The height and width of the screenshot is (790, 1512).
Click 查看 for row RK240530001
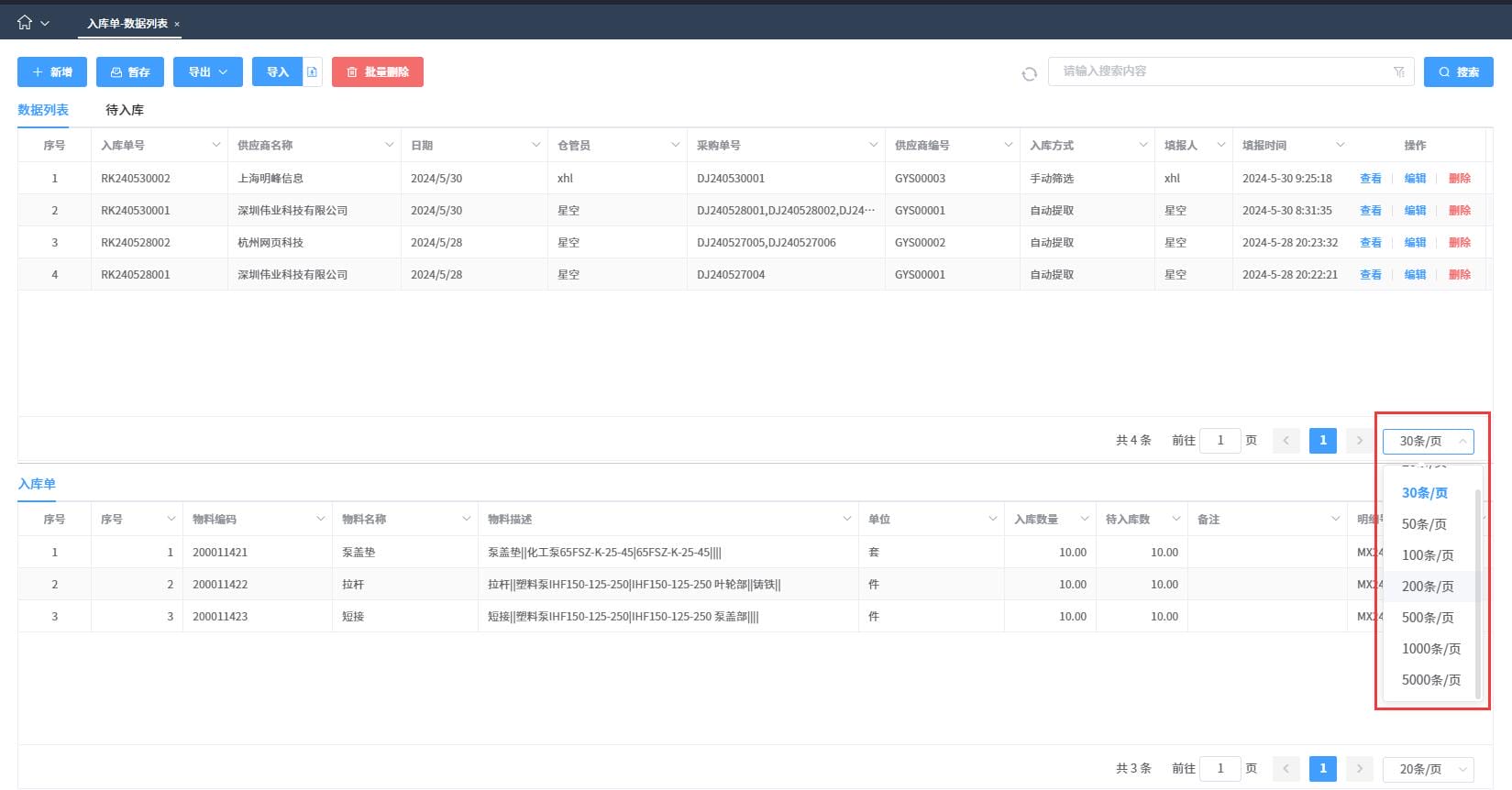(x=1371, y=211)
